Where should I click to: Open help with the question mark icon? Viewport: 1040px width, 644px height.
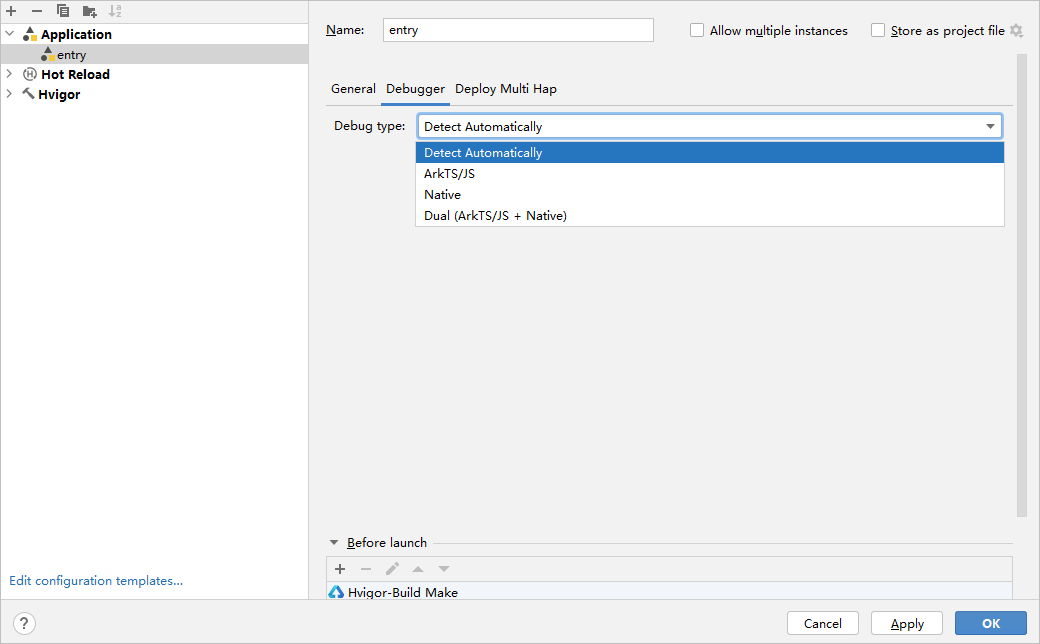pos(26,623)
